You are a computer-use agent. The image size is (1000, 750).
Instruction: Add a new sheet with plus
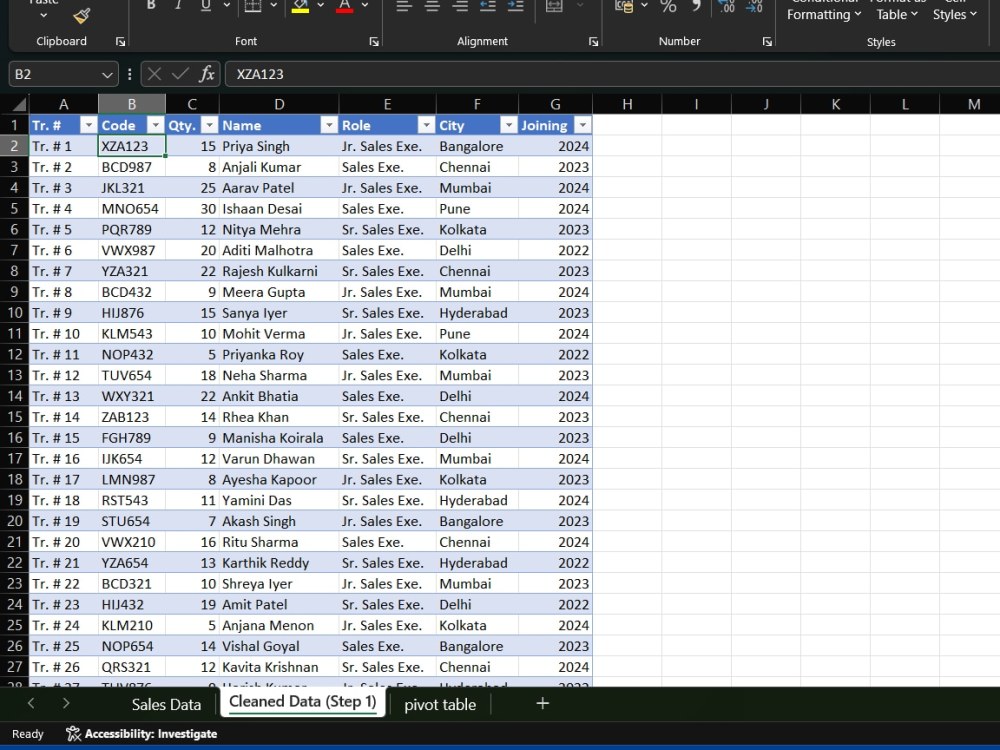pyautogui.click(x=543, y=703)
